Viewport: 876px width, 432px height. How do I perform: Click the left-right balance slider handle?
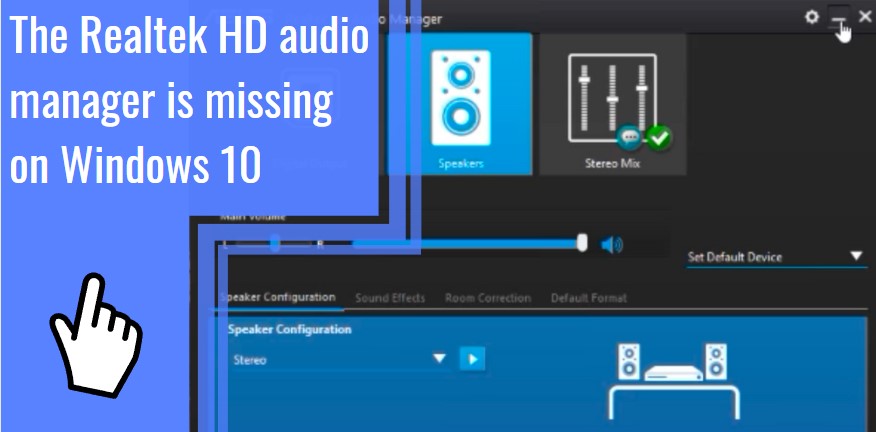click(274, 244)
